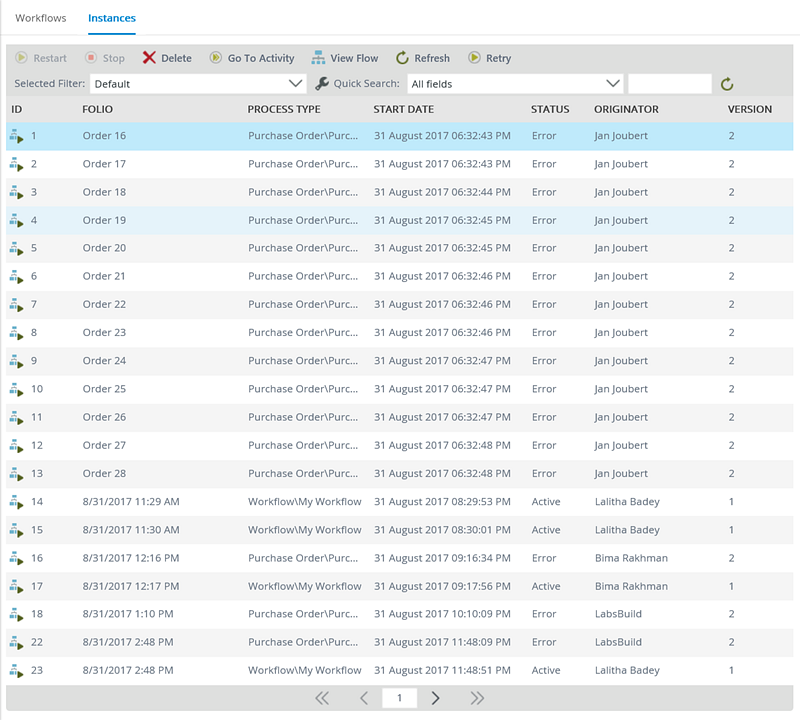Image resolution: width=800 pixels, height=720 pixels.
Task: Sort by the Status column header
Action: click(x=550, y=109)
